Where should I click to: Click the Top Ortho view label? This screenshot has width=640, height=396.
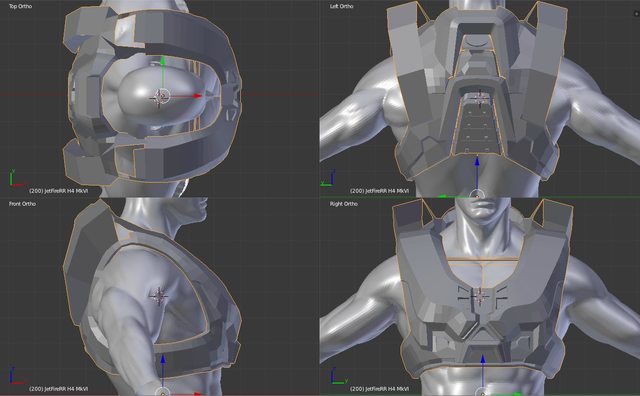[20, 6]
